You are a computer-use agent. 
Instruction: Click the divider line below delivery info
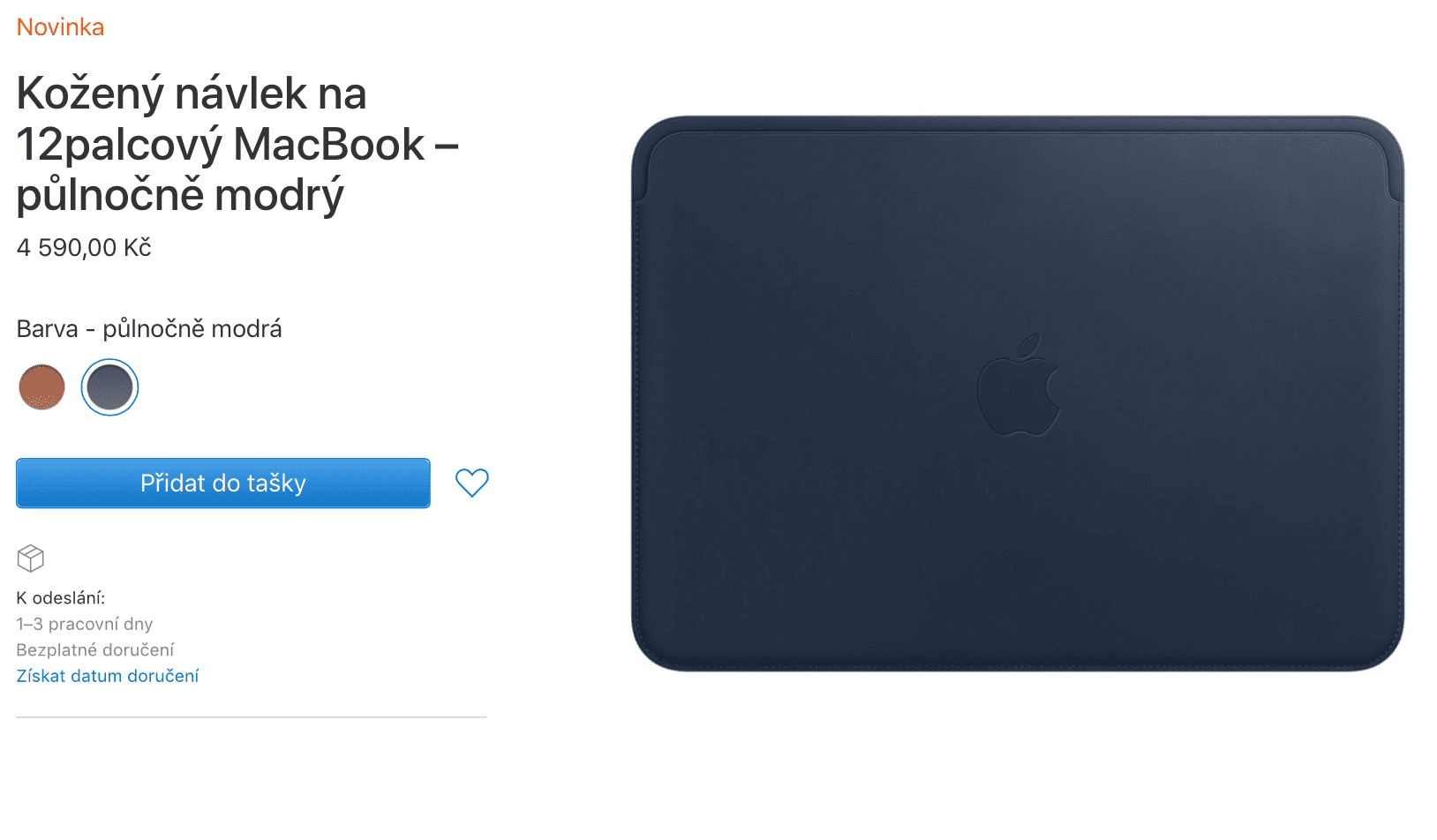(x=252, y=717)
